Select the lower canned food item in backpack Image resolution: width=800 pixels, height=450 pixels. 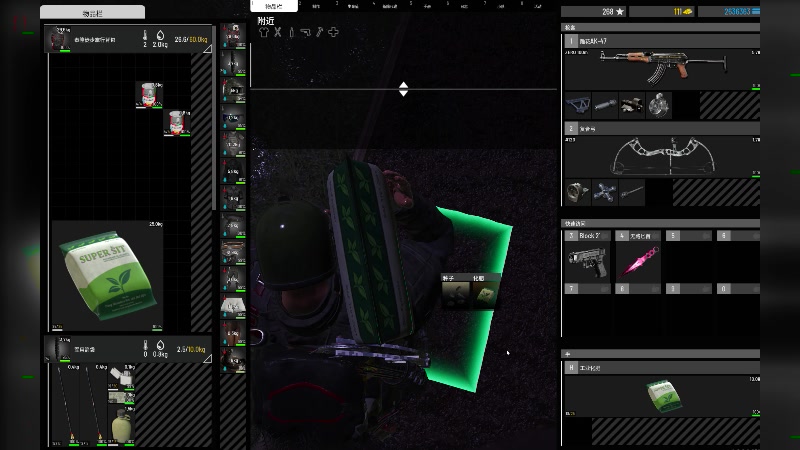[177, 123]
